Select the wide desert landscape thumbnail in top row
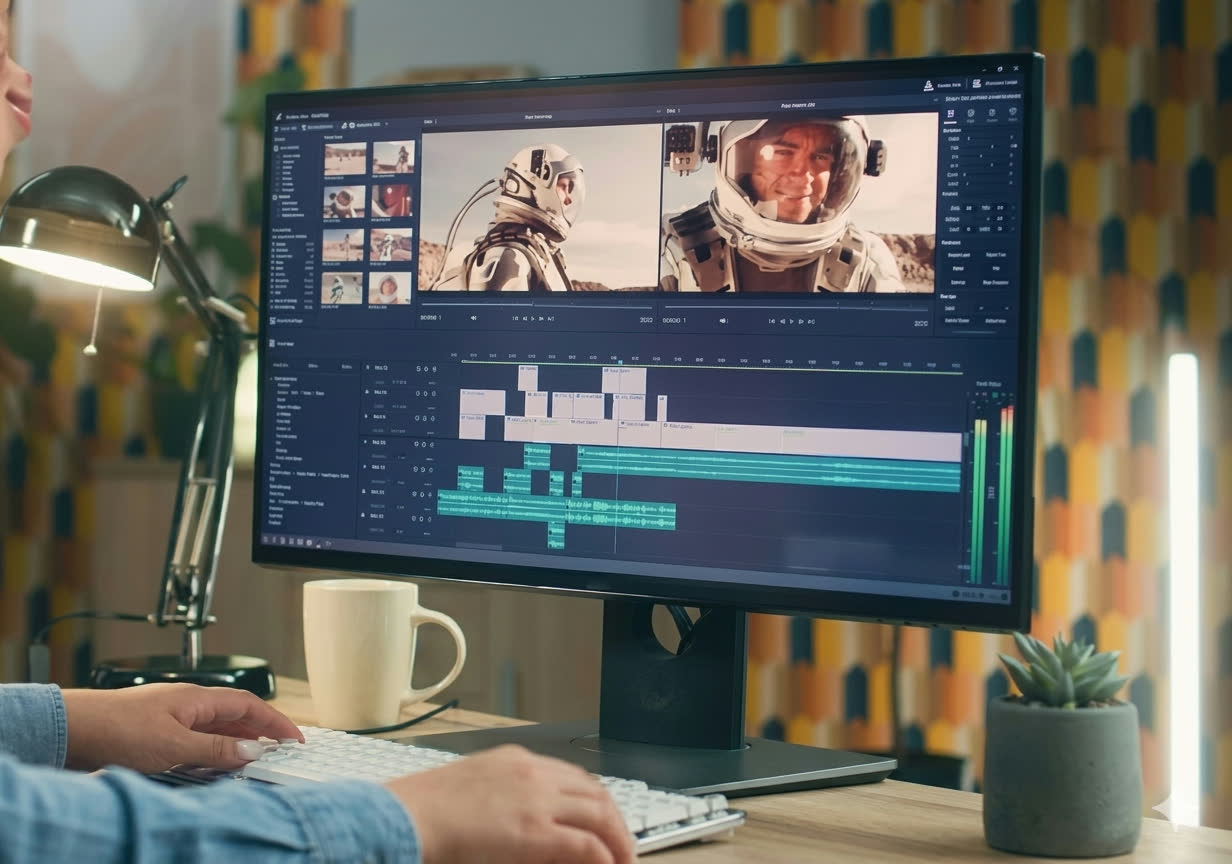1232x864 pixels. coord(344,158)
